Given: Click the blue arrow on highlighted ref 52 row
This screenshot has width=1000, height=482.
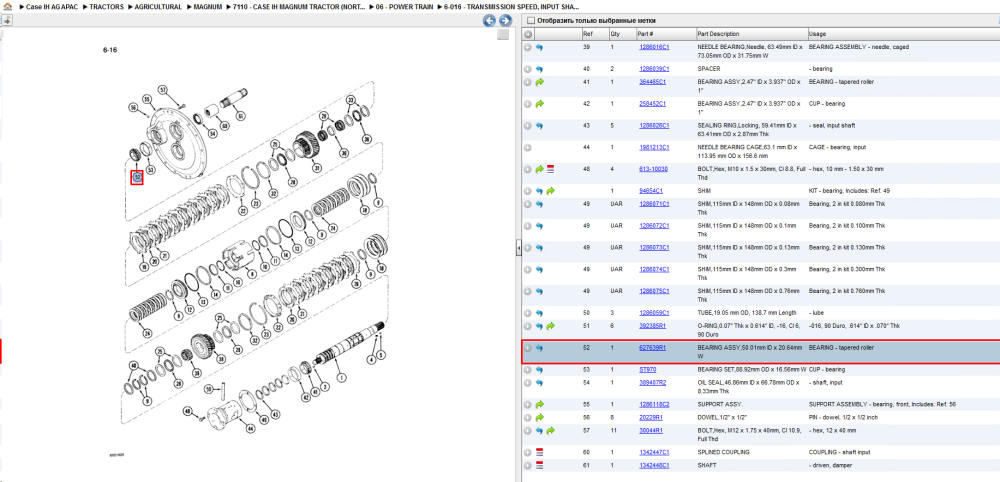Looking at the screenshot, I should (540, 348).
